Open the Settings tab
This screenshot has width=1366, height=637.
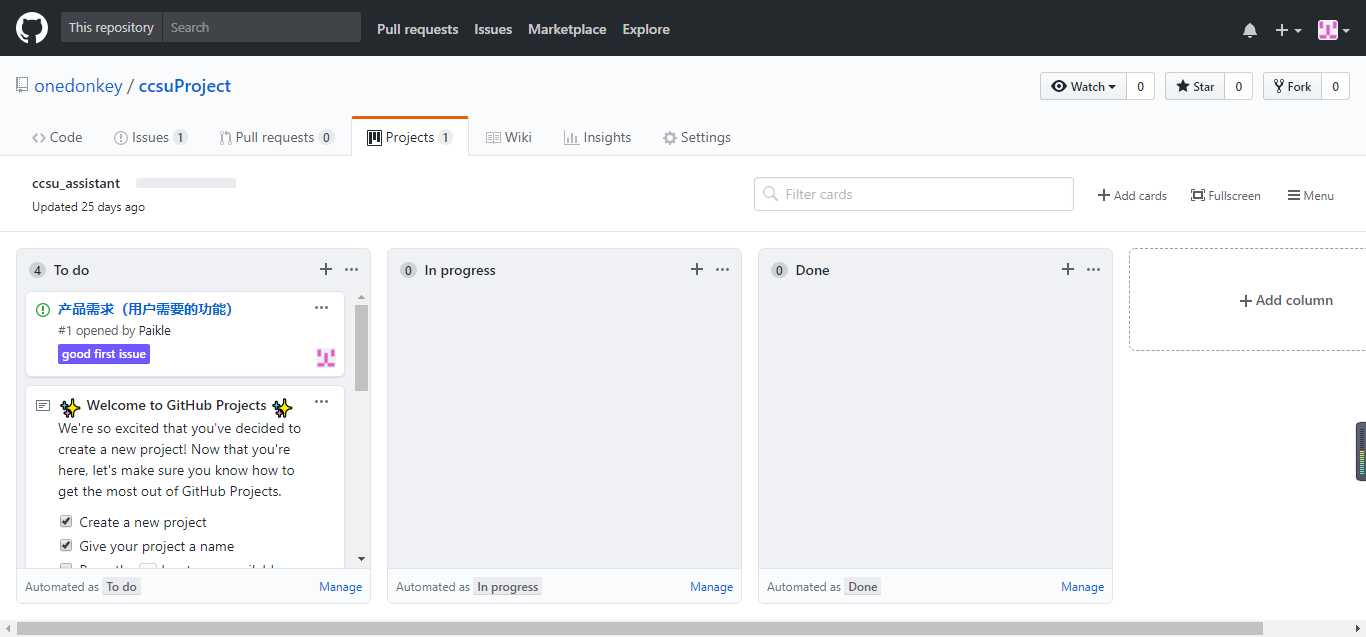click(x=697, y=137)
